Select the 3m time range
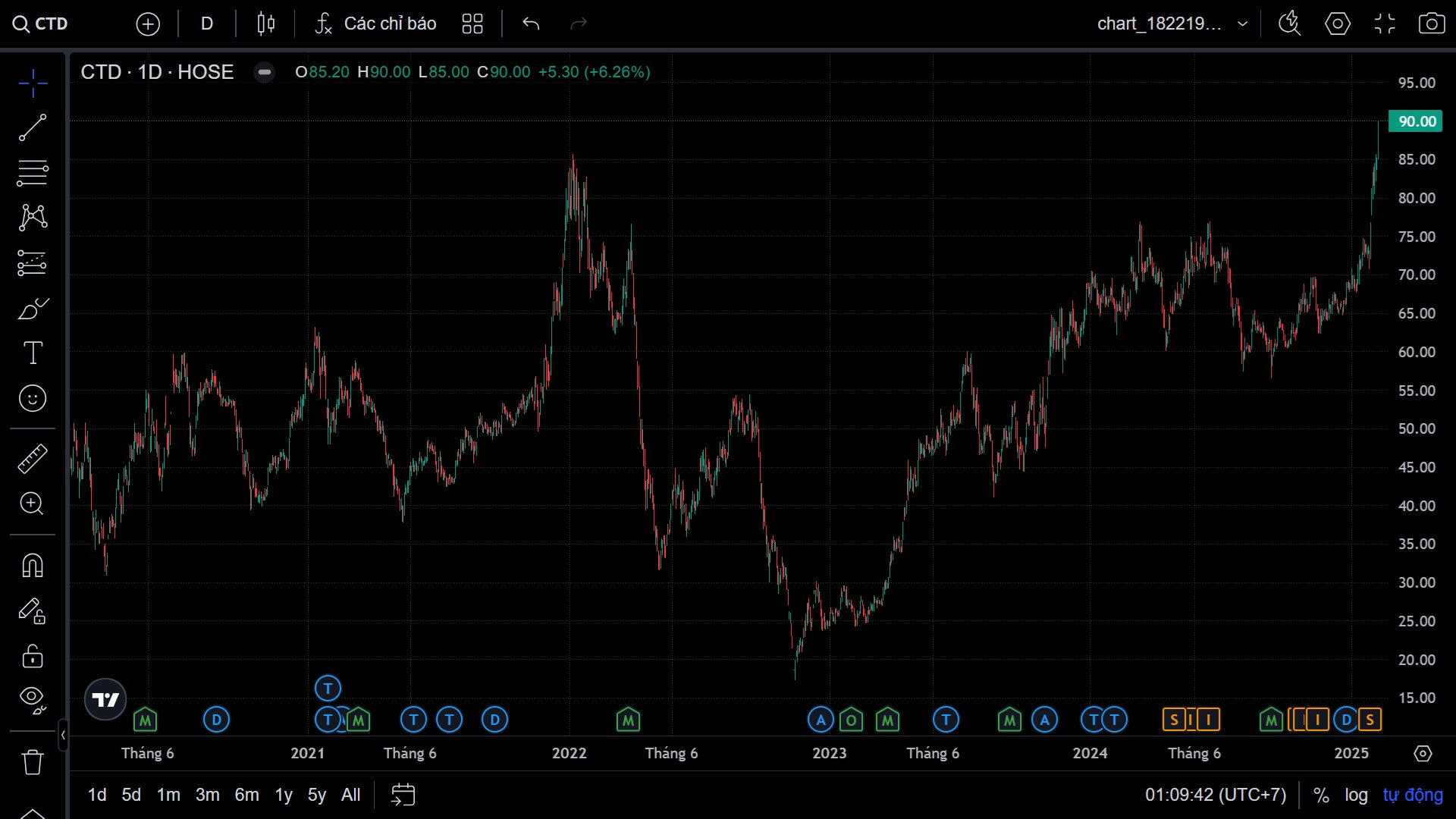Image resolution: width=1456 pixels, height=819 pixels. point(207,795)
